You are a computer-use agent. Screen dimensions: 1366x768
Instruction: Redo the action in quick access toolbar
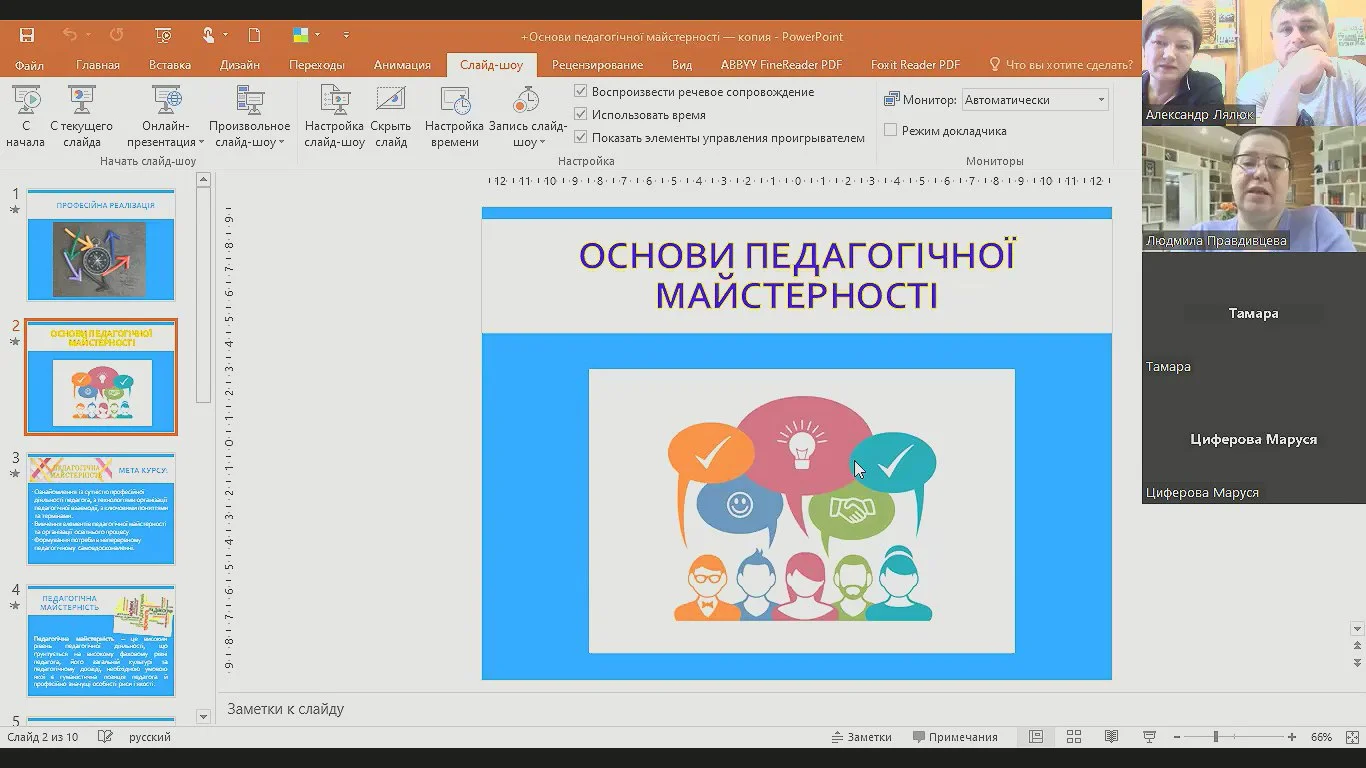click(x=116, y=35)
